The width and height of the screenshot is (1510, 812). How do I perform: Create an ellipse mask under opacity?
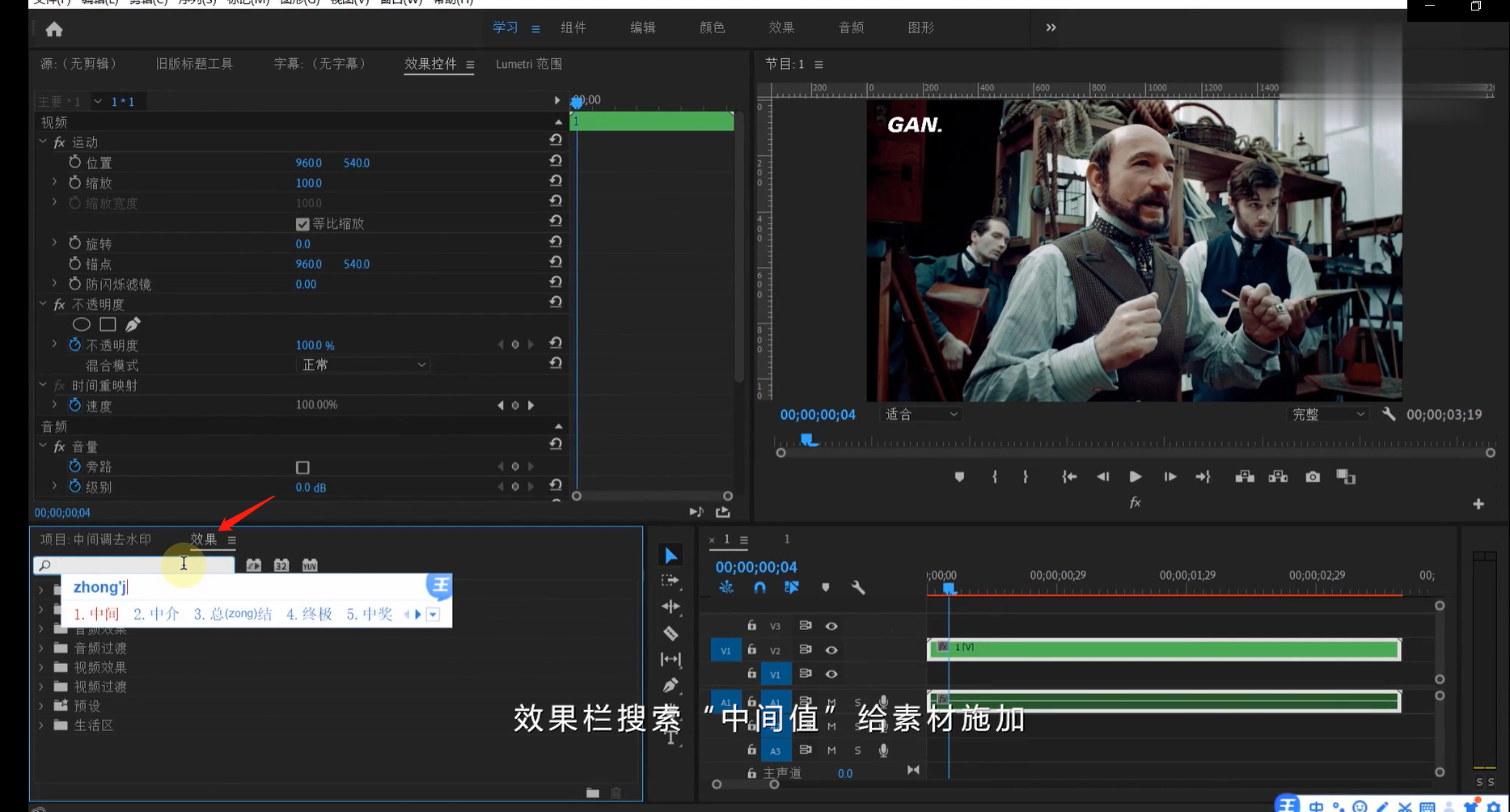(81, 324)
